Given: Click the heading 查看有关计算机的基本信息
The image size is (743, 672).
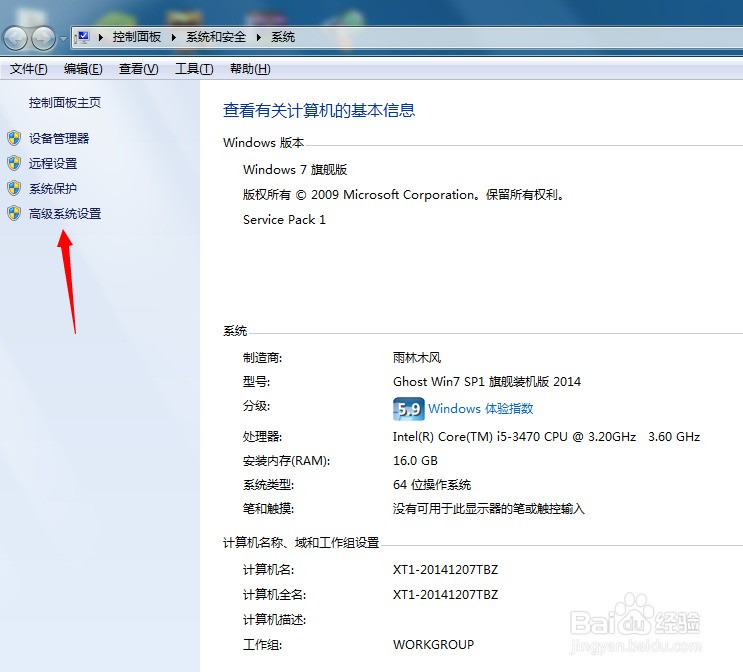Looking at the screenshot, I should 319,110.
